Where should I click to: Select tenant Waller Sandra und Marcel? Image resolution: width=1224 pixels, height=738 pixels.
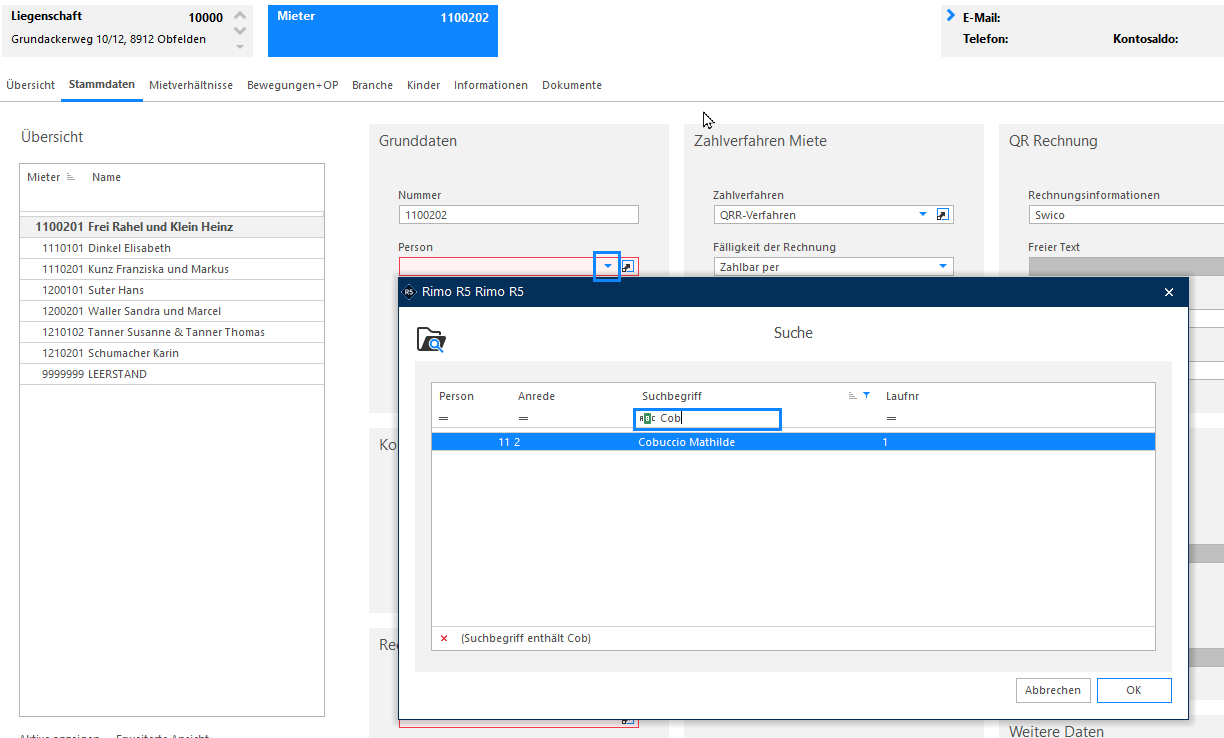coord(172,311)
